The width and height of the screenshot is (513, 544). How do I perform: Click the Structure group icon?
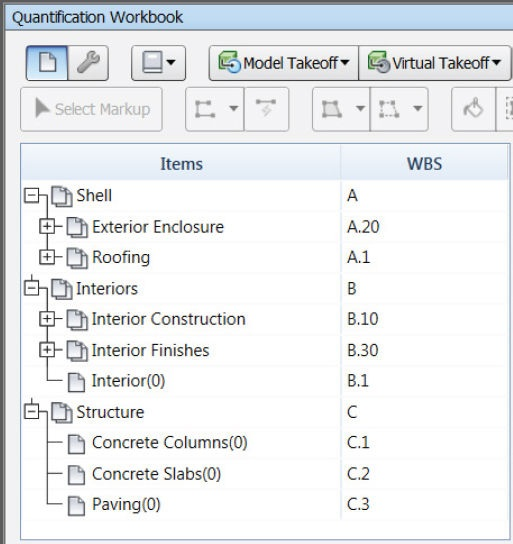point(62,413)
